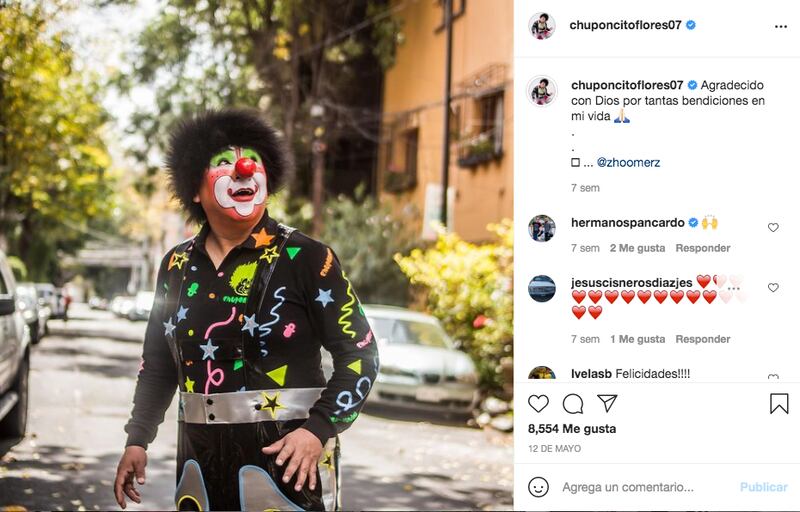This screenshot has height=512, width=800.
Task: Open chuponcitoflores07 header avatar
Action: tap(541, 25)
